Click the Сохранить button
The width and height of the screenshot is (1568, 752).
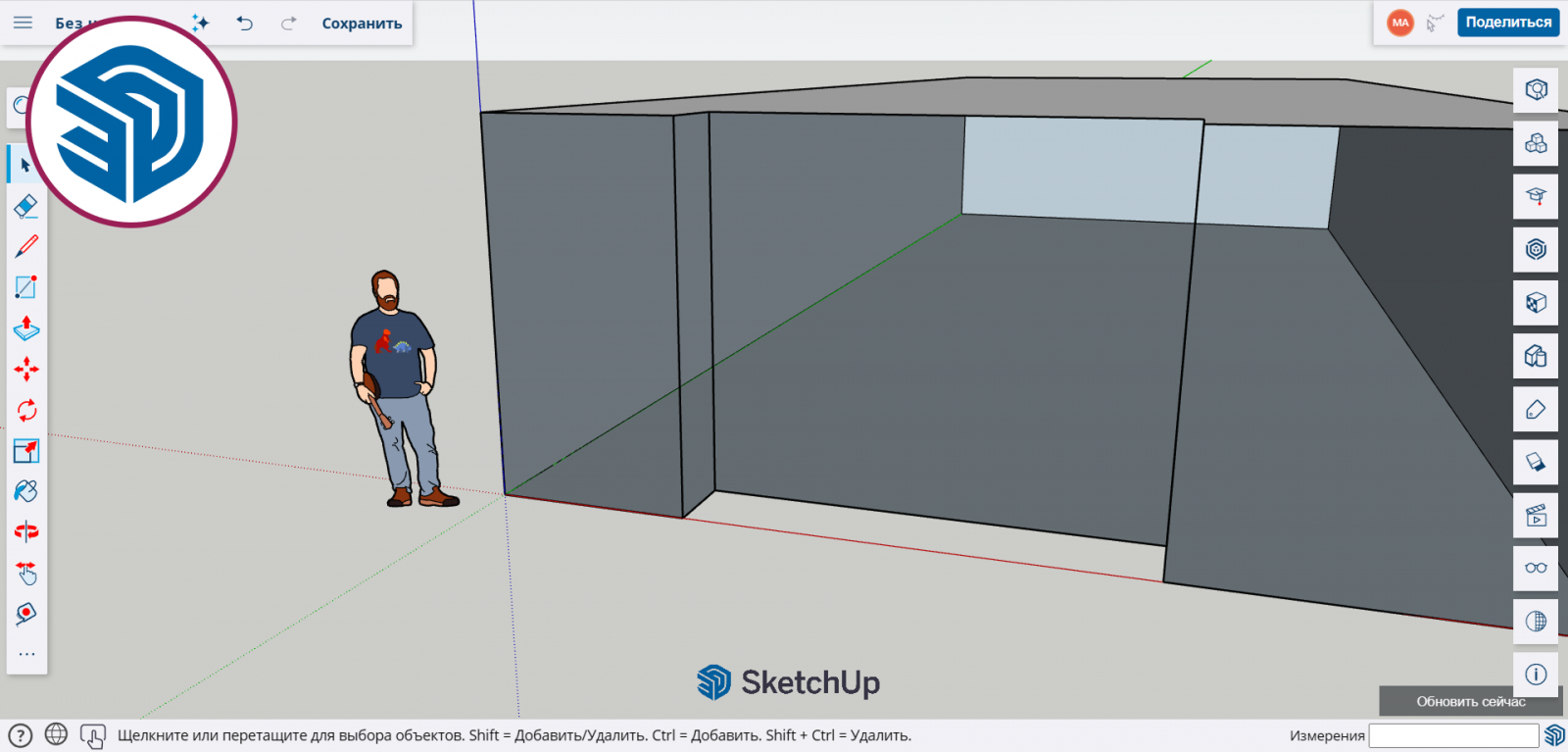[x=362, y=24]
